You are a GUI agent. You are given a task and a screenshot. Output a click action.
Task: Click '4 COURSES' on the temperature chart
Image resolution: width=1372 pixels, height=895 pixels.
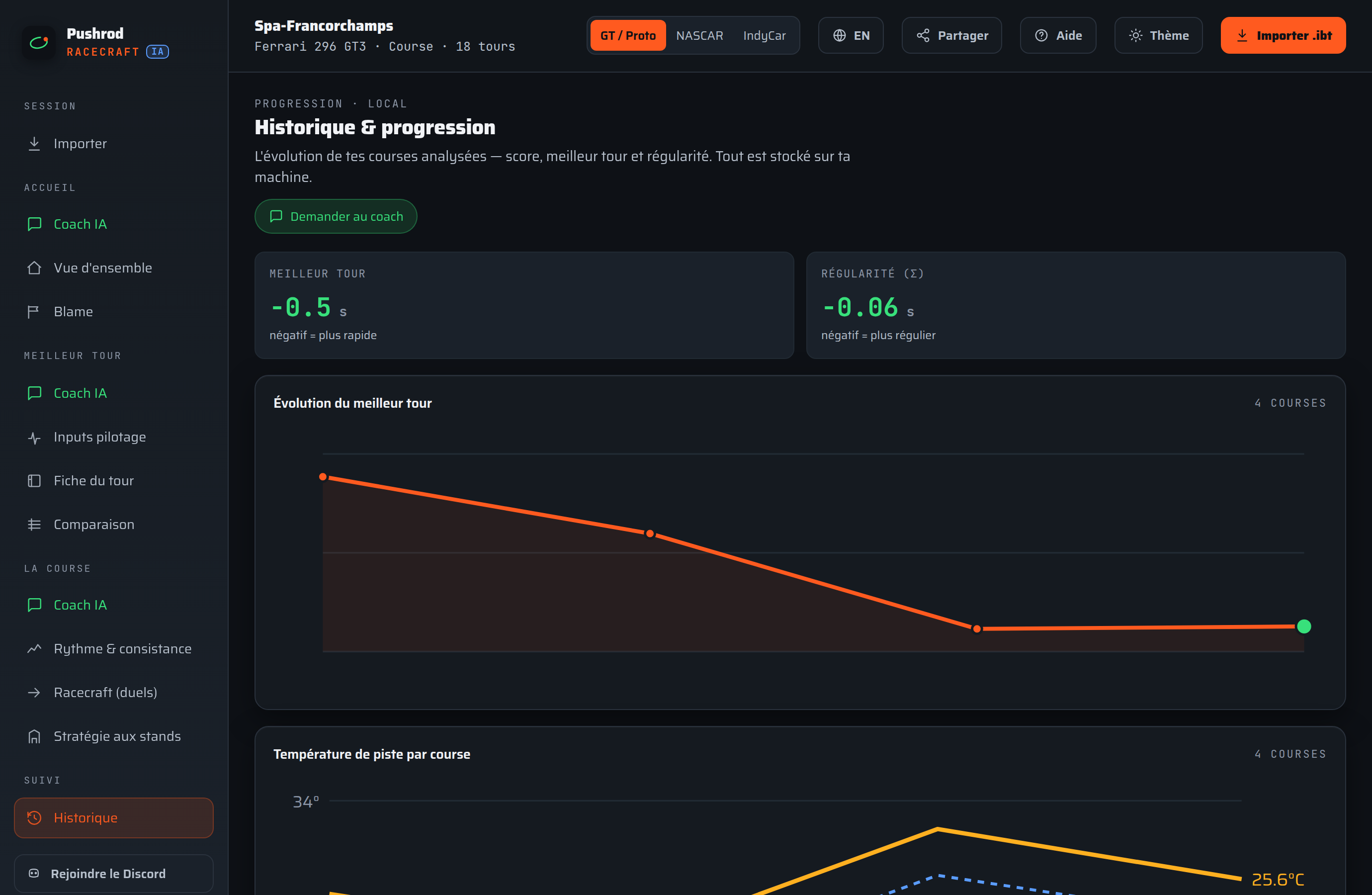point(1290,754)
